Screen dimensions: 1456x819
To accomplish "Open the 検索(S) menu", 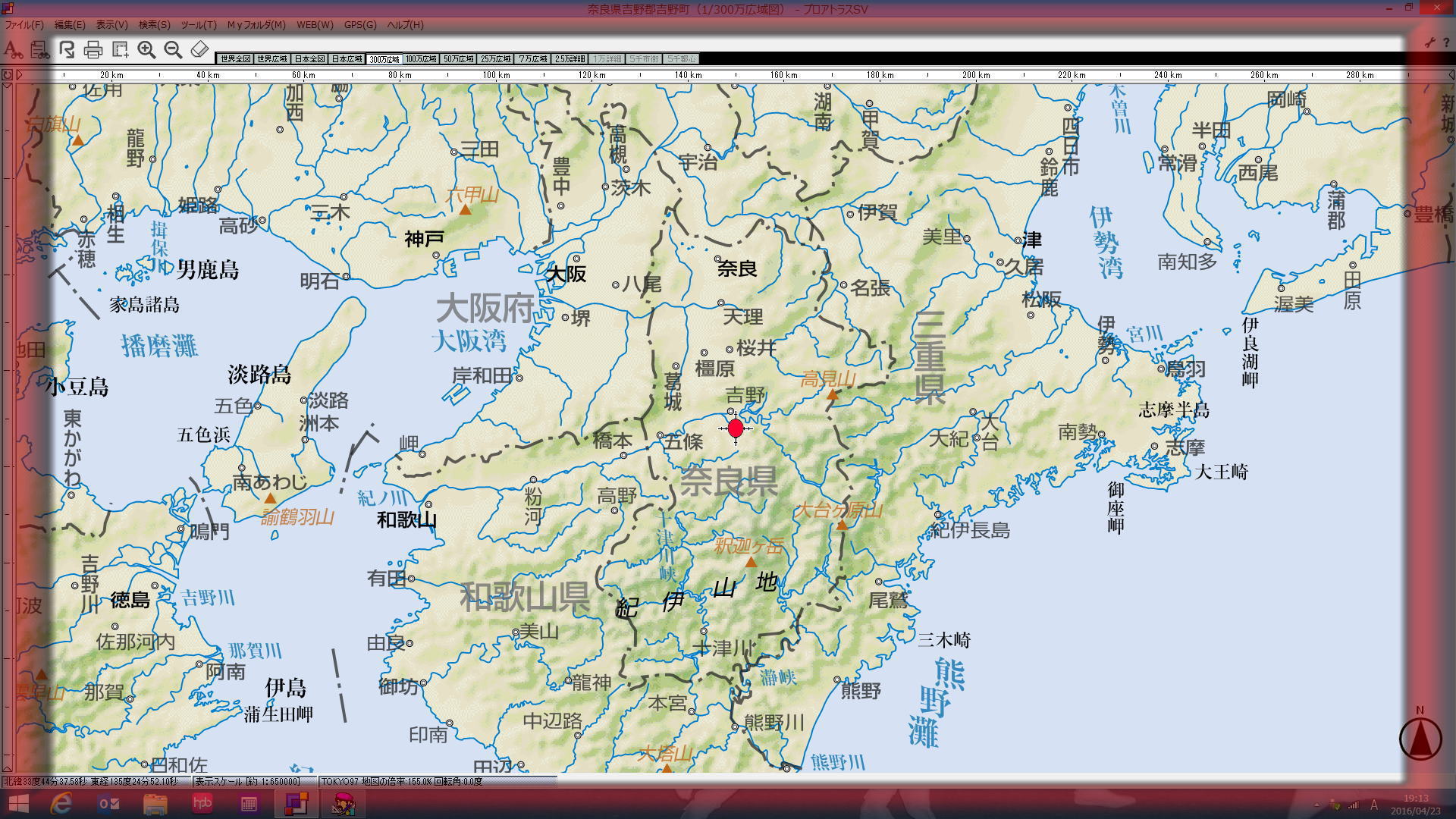I will click(154, 25).
